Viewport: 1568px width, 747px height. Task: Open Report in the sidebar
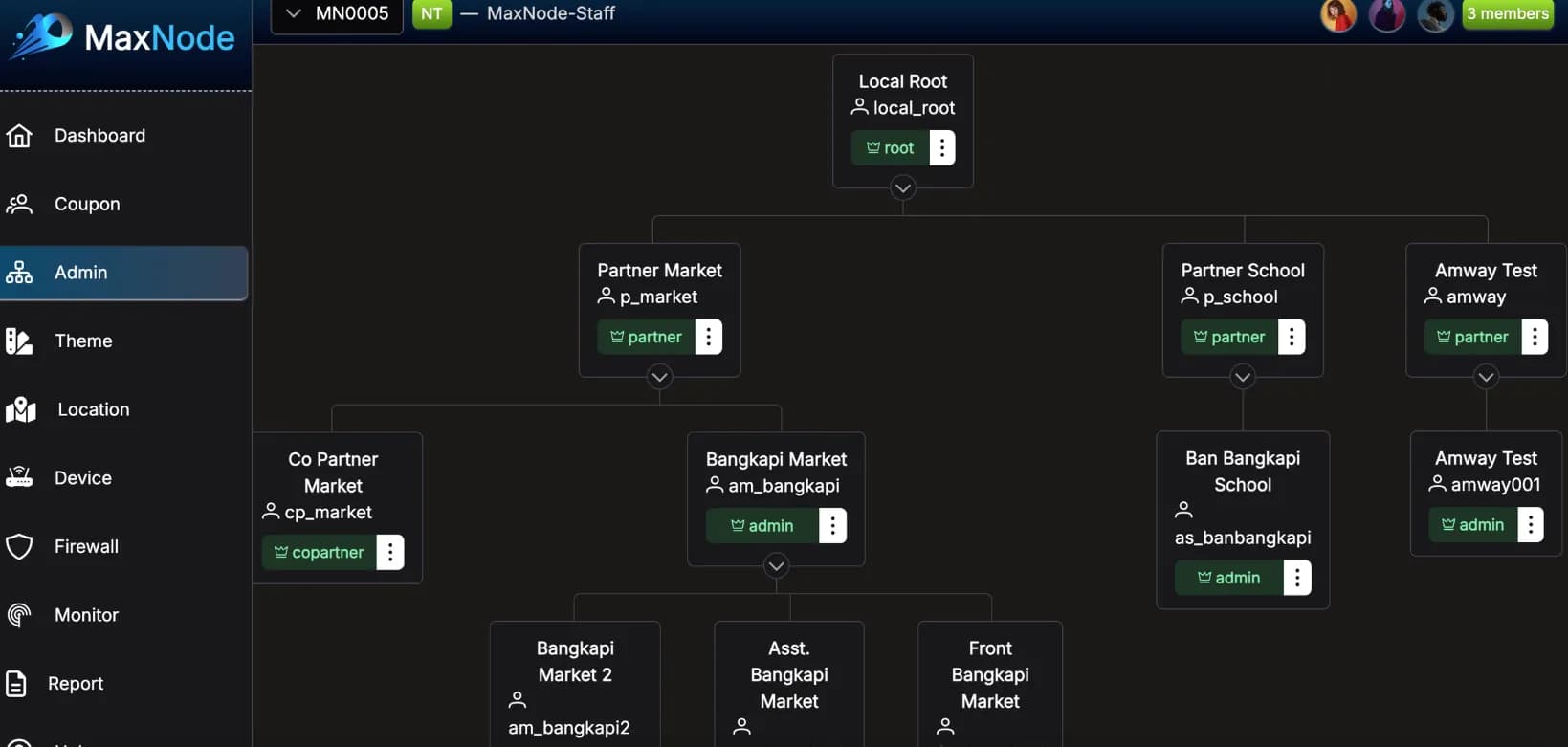pos(124,684)
